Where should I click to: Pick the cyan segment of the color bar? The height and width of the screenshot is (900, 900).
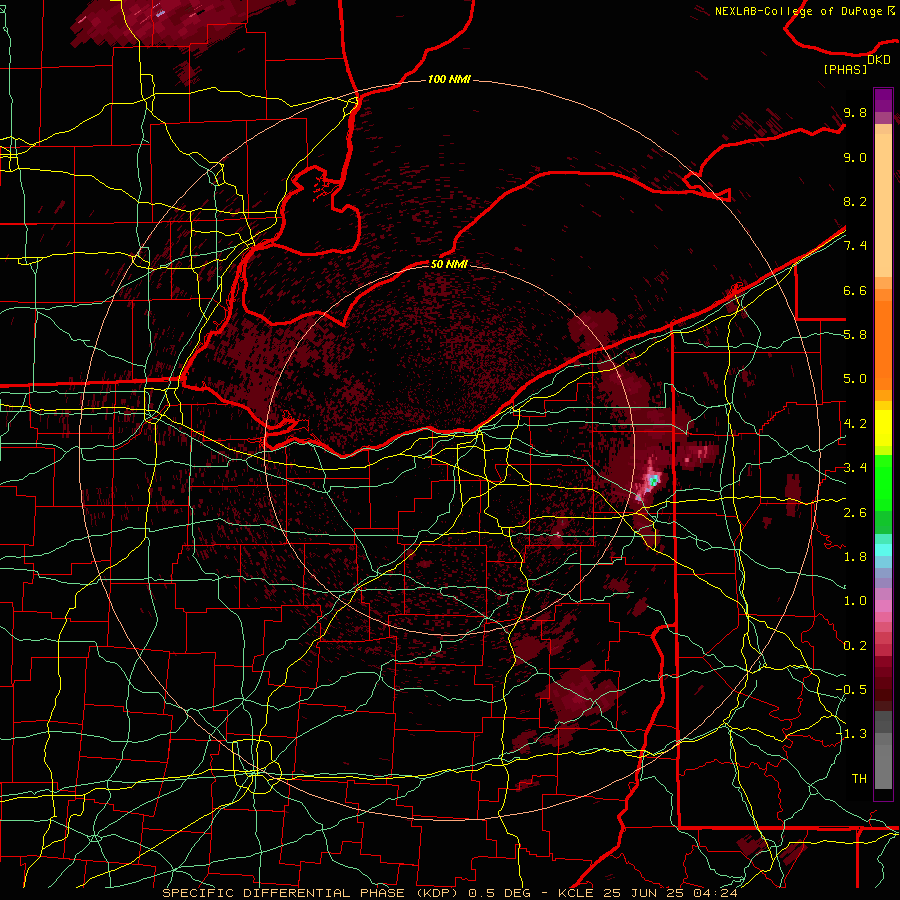[x=883, y=550]
